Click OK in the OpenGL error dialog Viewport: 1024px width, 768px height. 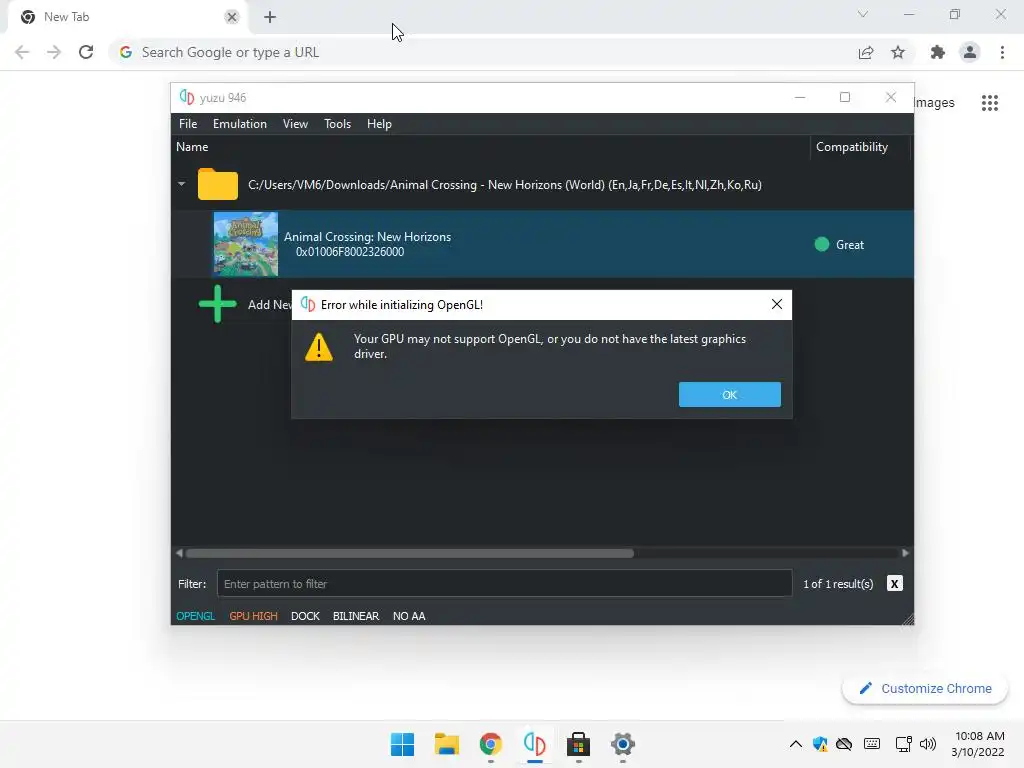point(729,394)
